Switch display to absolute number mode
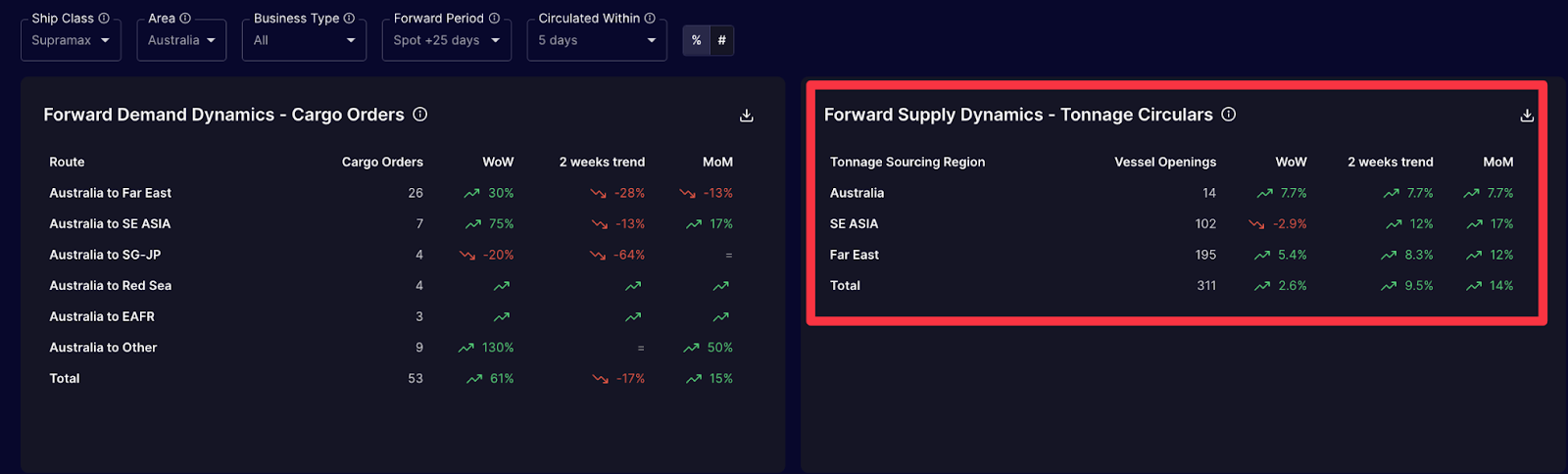 [x=722, y=40]
